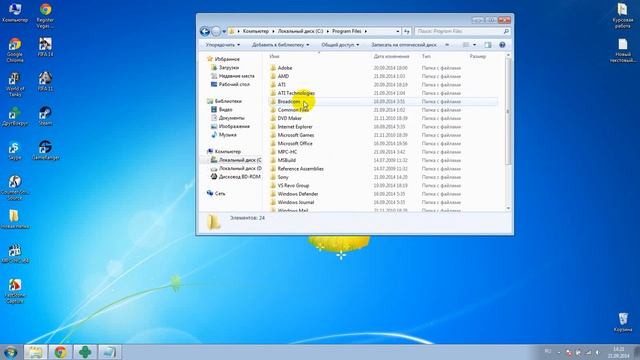This screenshot has height=360, width=640.
Task: Click the MPC-HC x64 desktop icon
Action: click(x=15, y=254)
